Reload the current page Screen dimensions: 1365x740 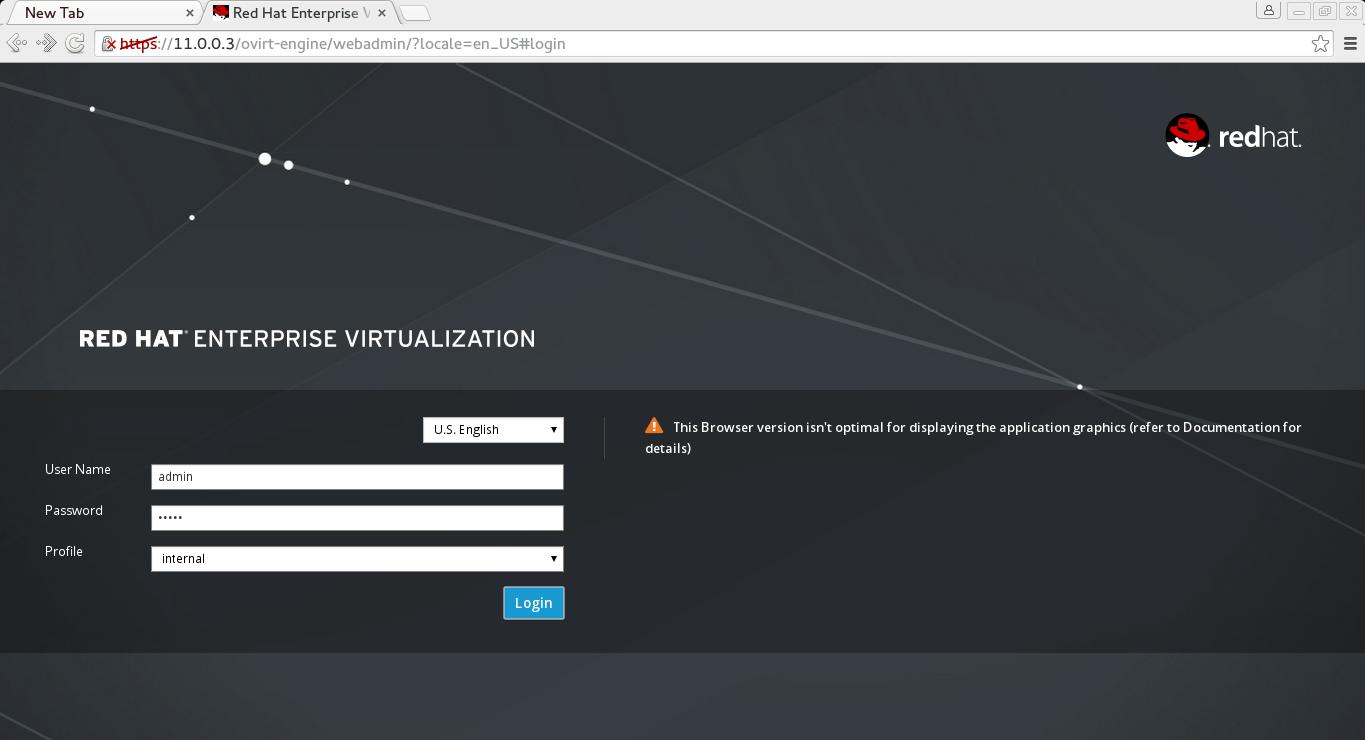[x=75, y=43]
